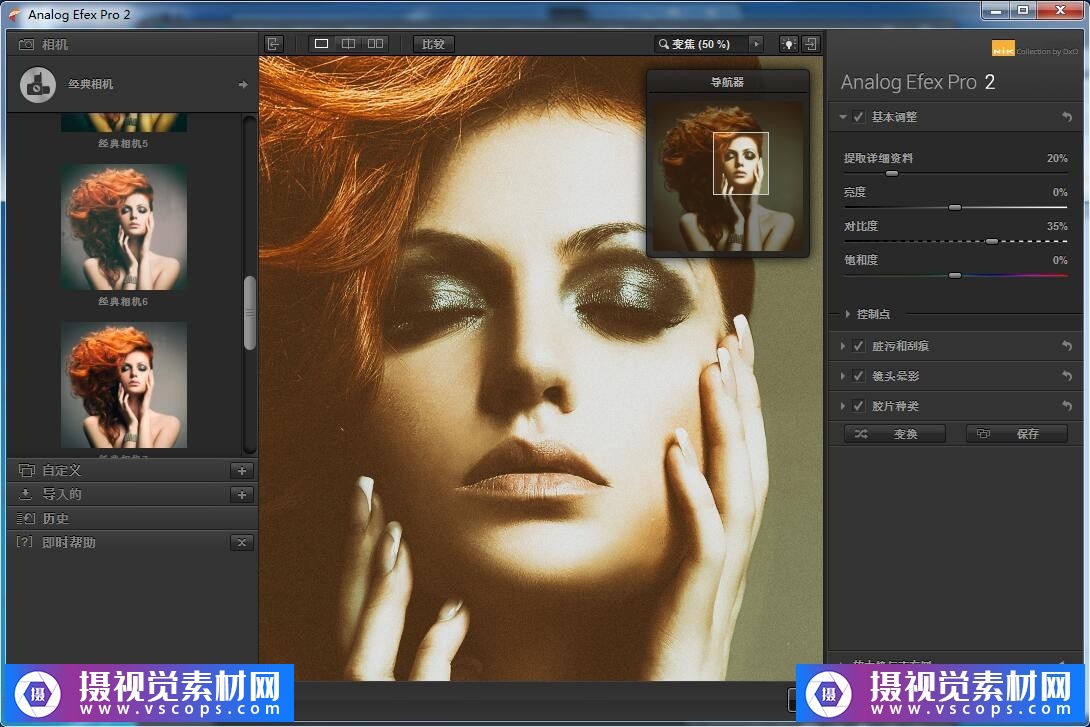Switch to split preview view icon

(x=348, y=44)
